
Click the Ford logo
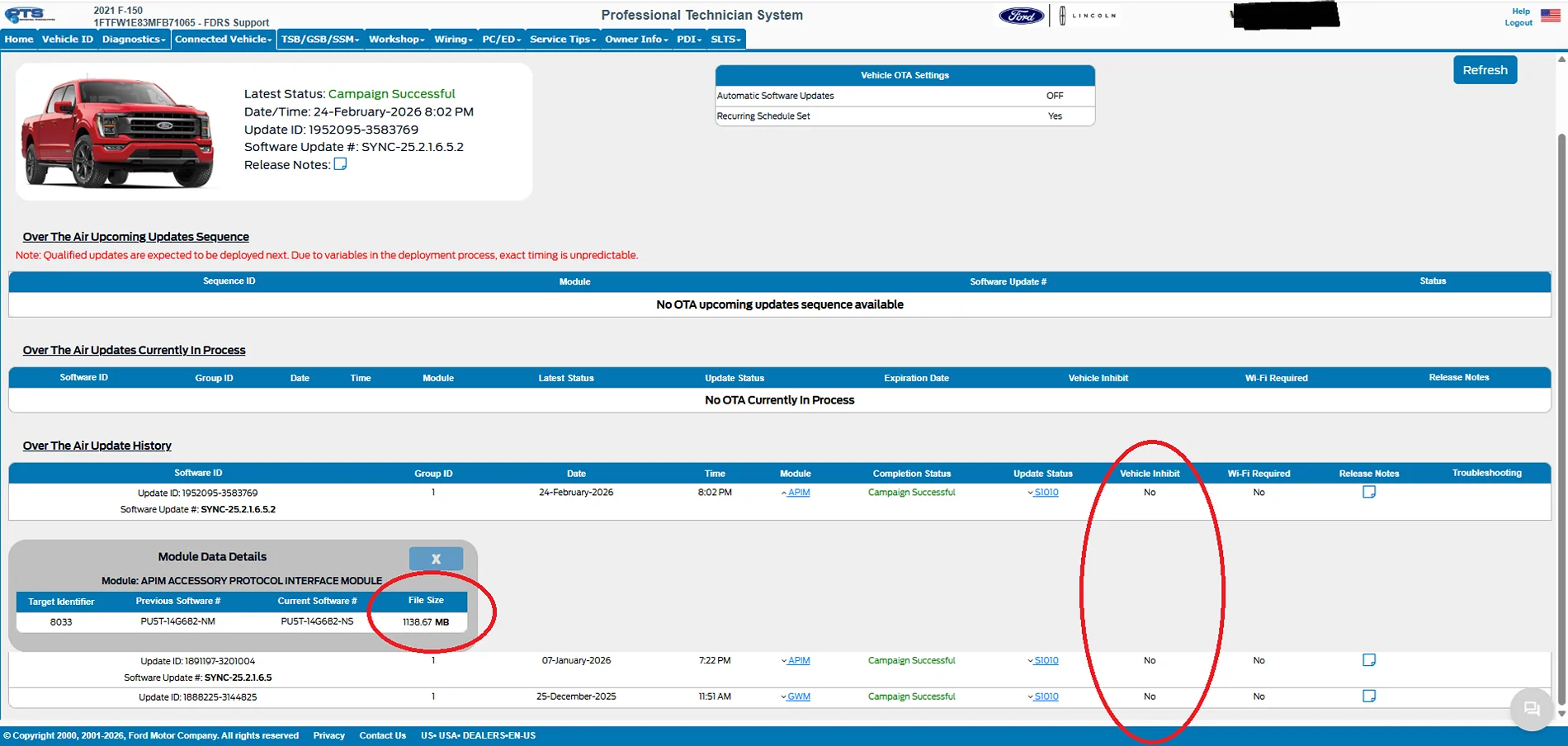pos(1022,16)
